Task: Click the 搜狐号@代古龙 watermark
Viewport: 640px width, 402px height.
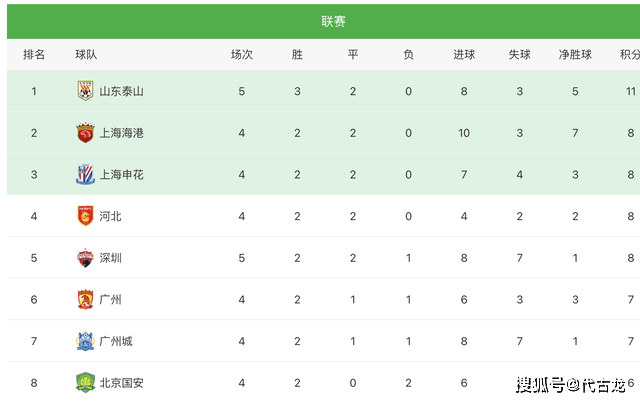Action: [571, 384]
